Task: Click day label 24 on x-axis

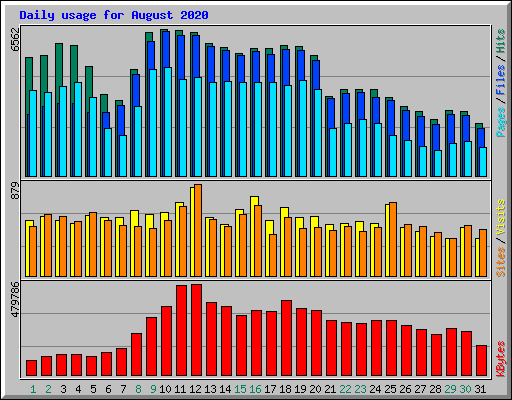Action: click(375, 389)
